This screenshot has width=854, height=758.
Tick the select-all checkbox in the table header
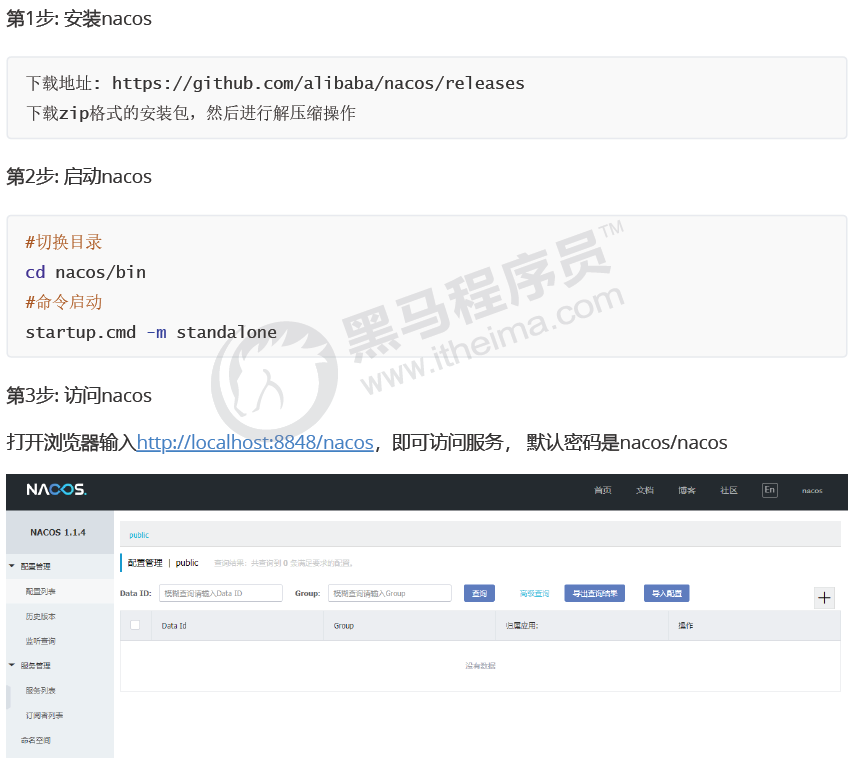pos(135,625)
